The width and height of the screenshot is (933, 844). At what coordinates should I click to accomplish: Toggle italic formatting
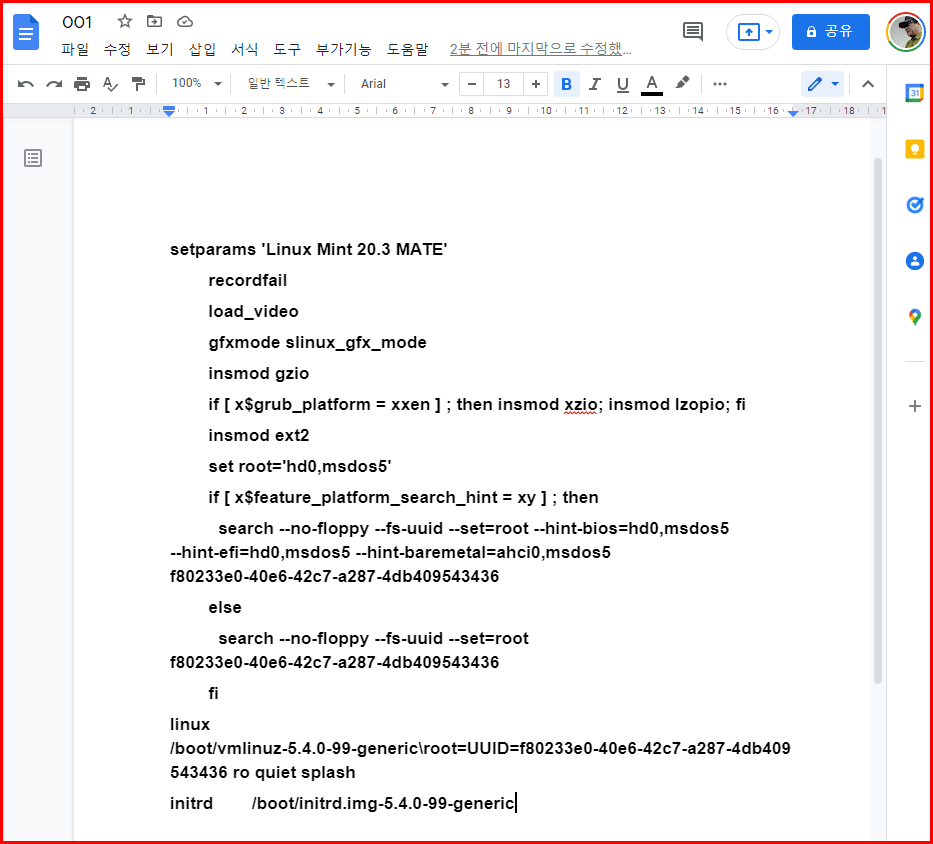[x=594, y=84]
